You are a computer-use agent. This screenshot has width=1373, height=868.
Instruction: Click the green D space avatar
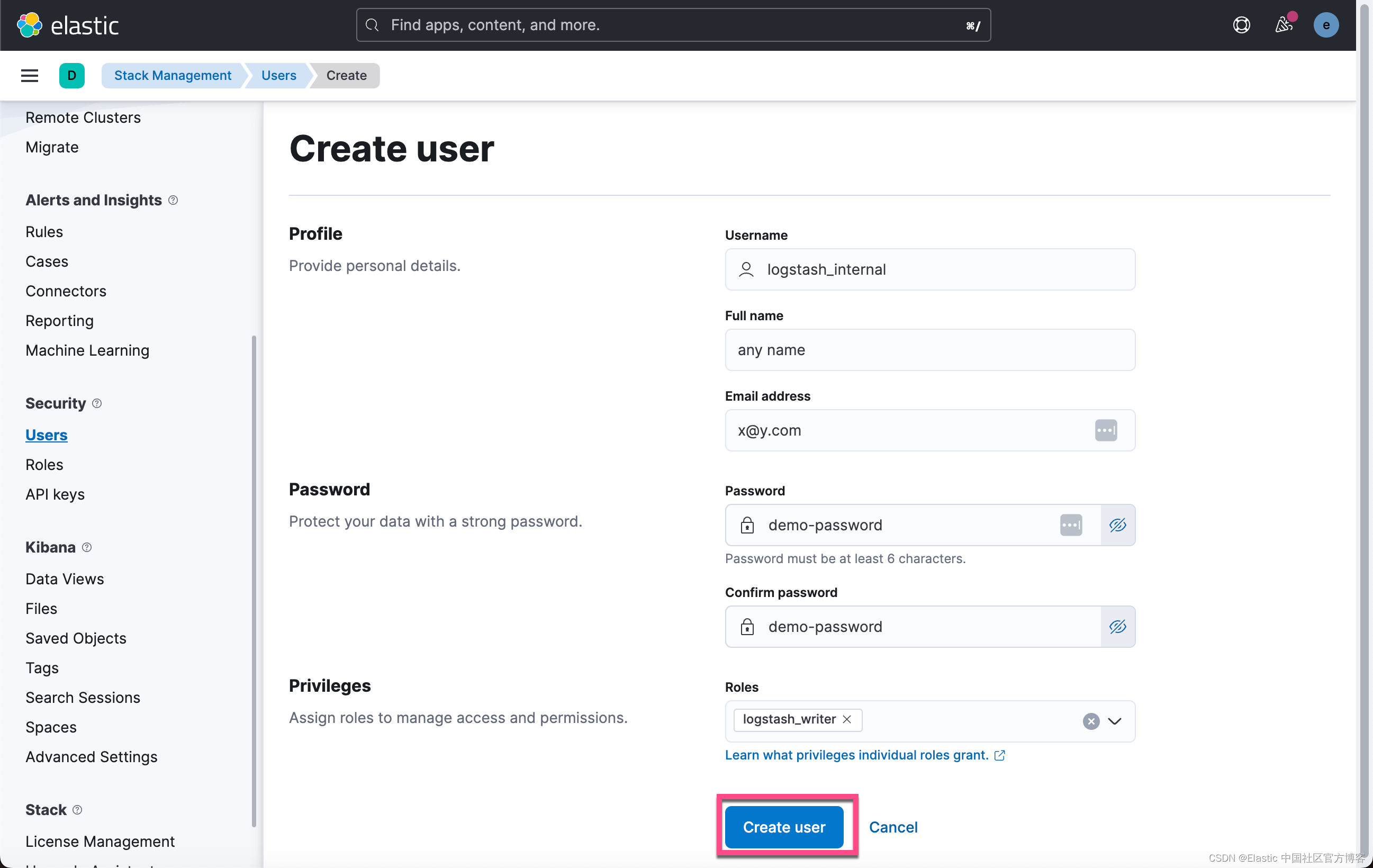click(72, 75)
